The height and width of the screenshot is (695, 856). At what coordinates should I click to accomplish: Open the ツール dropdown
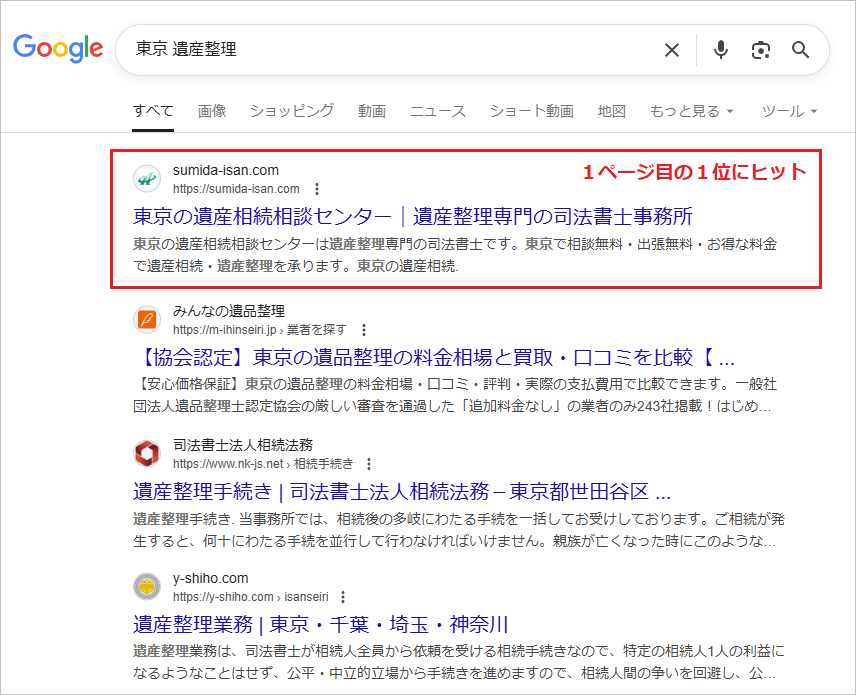[789, 111]
